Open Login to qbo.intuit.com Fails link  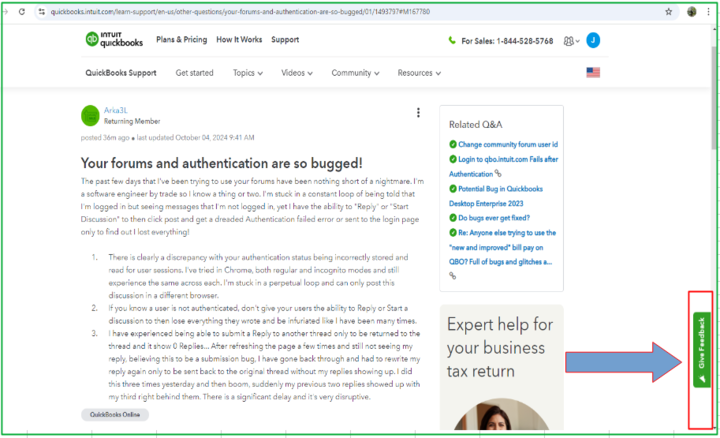click(503, 166)
